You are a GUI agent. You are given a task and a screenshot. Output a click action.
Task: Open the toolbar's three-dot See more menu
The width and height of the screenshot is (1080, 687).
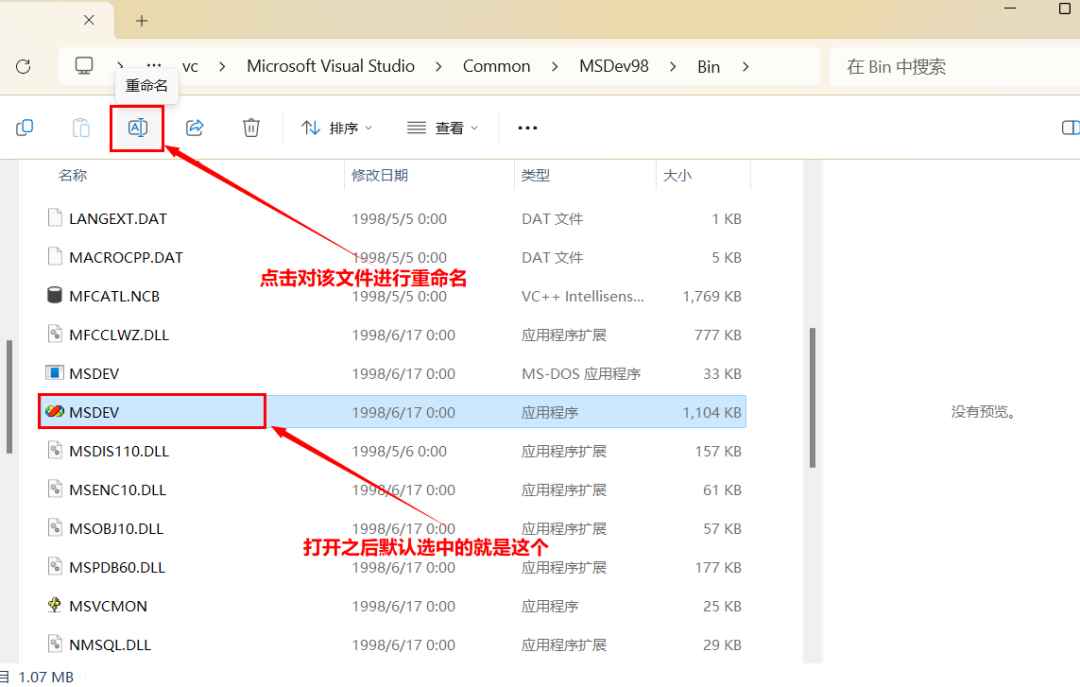click(x=528, y=128)
